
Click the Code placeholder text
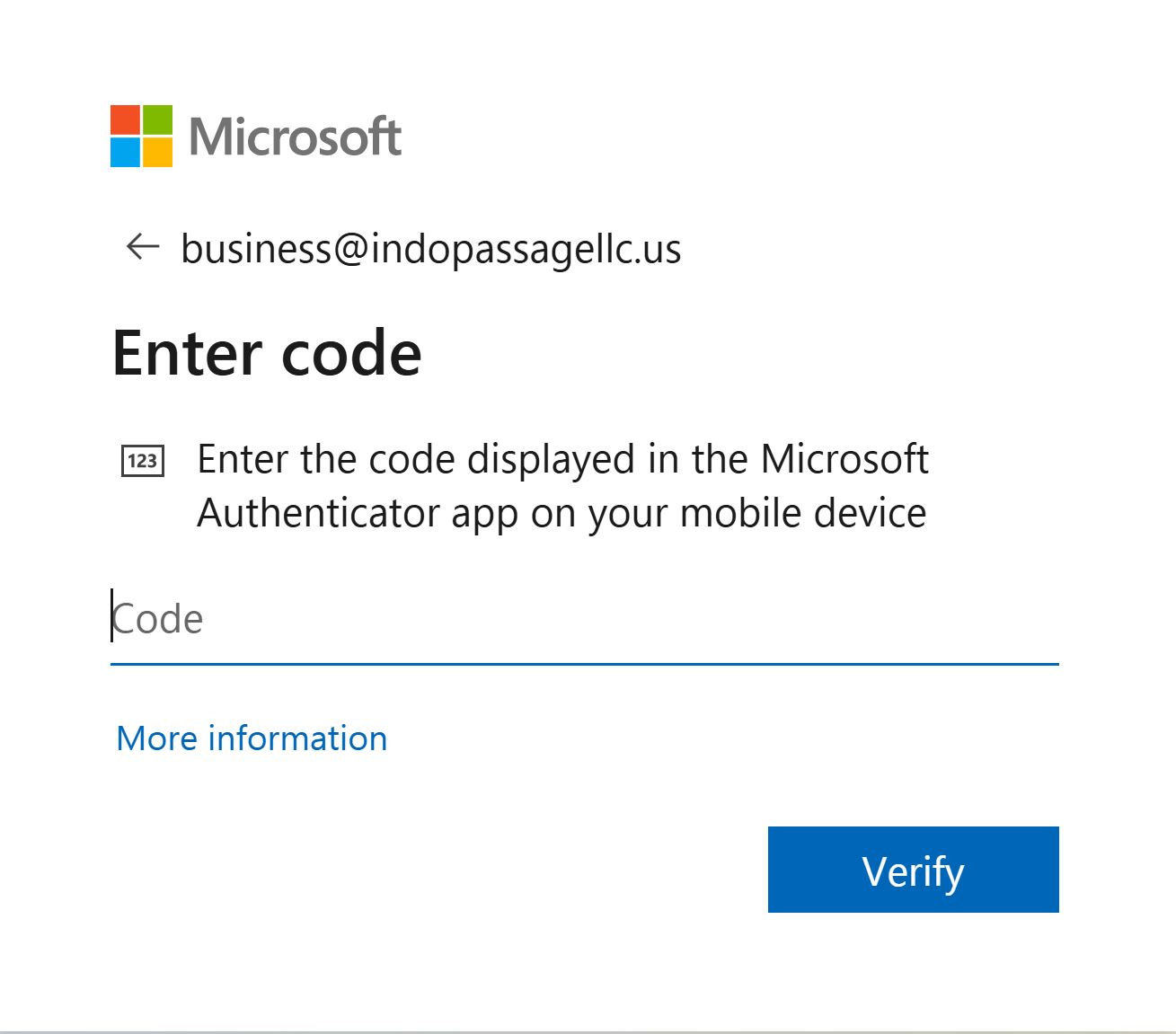coord(159,619)
